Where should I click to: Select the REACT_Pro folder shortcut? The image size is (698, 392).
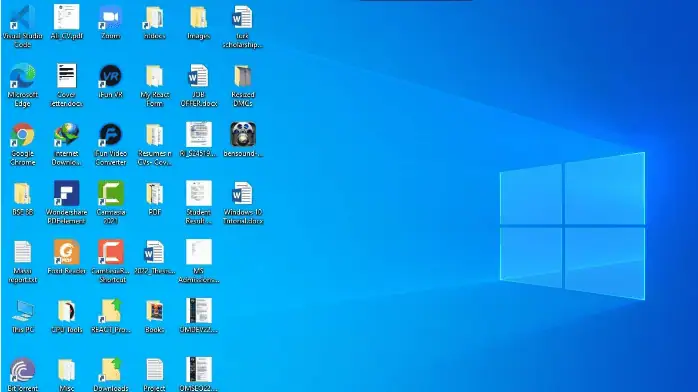(110, 311)
